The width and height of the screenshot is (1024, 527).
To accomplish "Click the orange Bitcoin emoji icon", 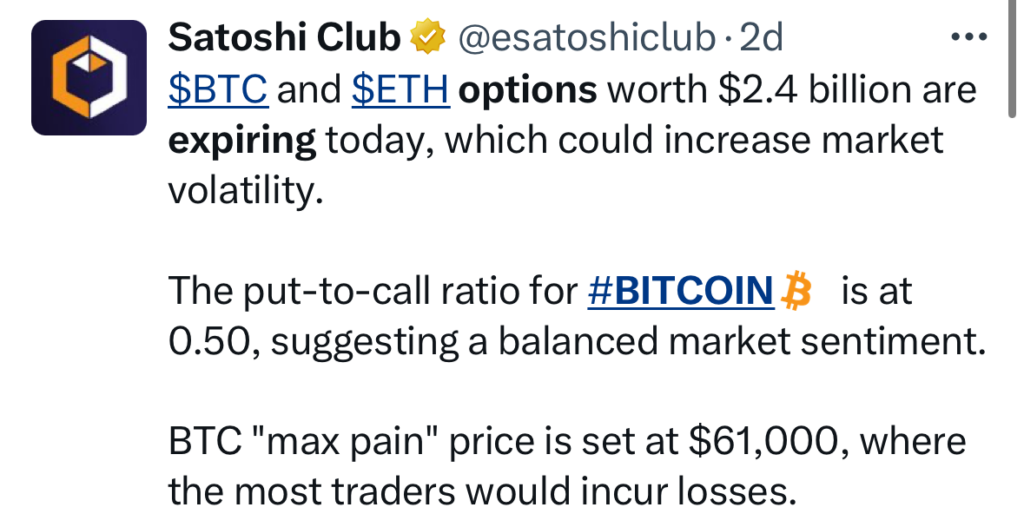I will (x=798, y=293).
